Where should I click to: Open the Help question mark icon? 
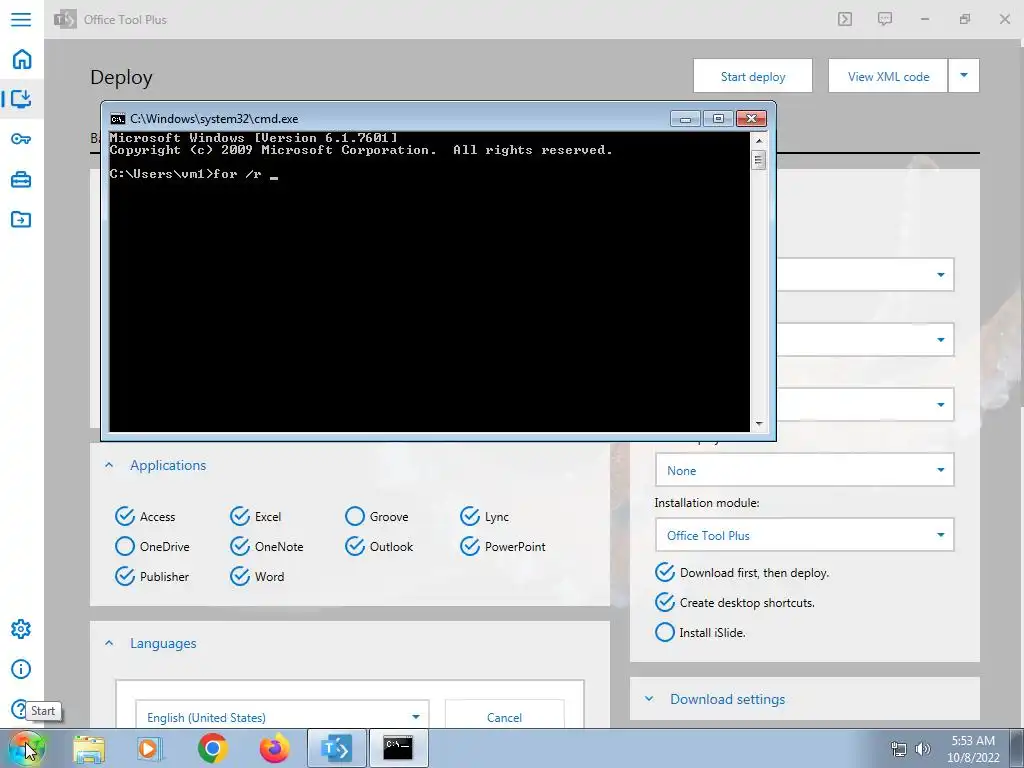[x=18, y=709]
